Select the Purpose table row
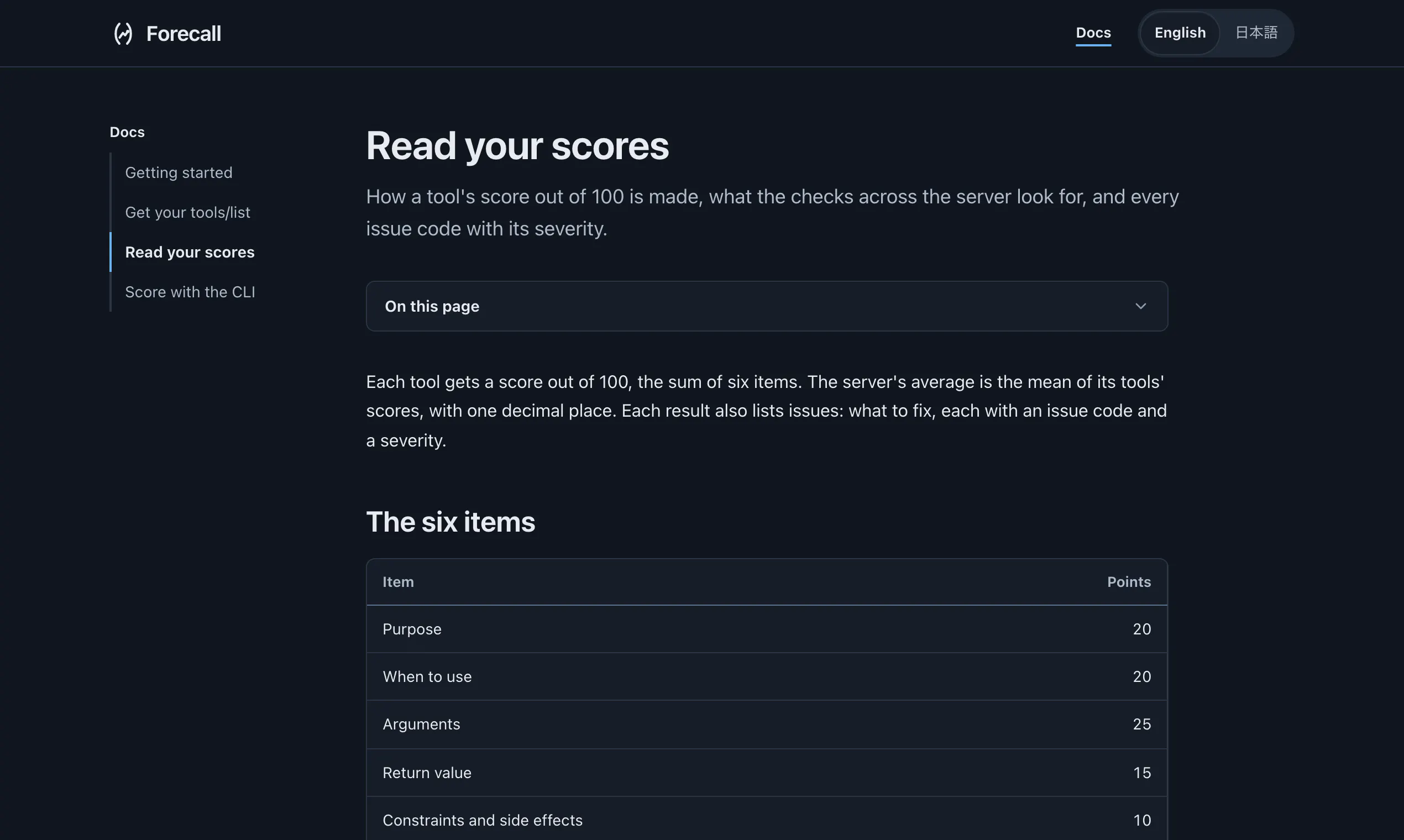Image resolution: width=1404 pixels, height=840 pixels. coord(767,629)
